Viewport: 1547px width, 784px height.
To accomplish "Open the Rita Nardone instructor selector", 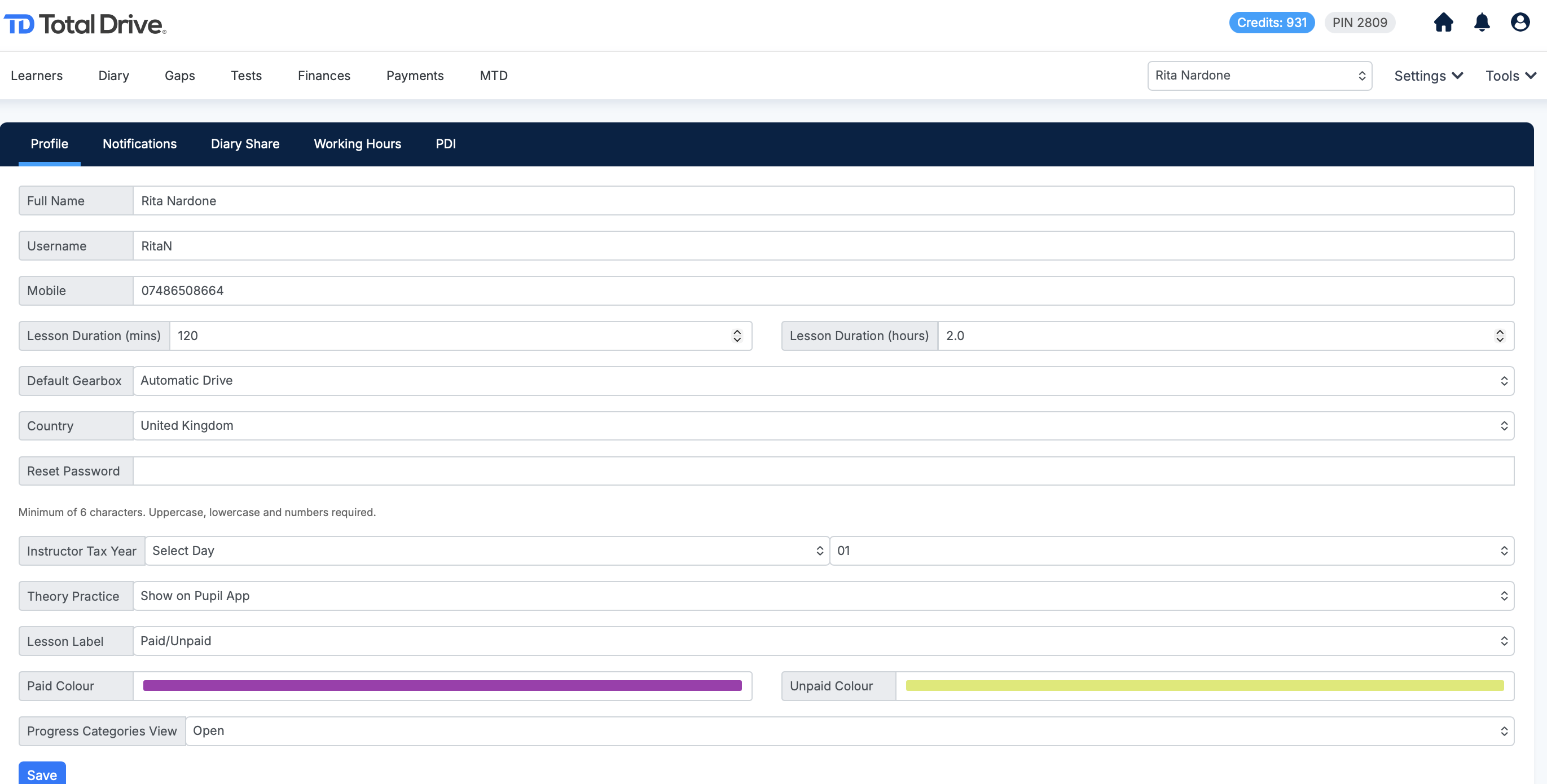I will pyautogui.click(x=1259, y=76).
